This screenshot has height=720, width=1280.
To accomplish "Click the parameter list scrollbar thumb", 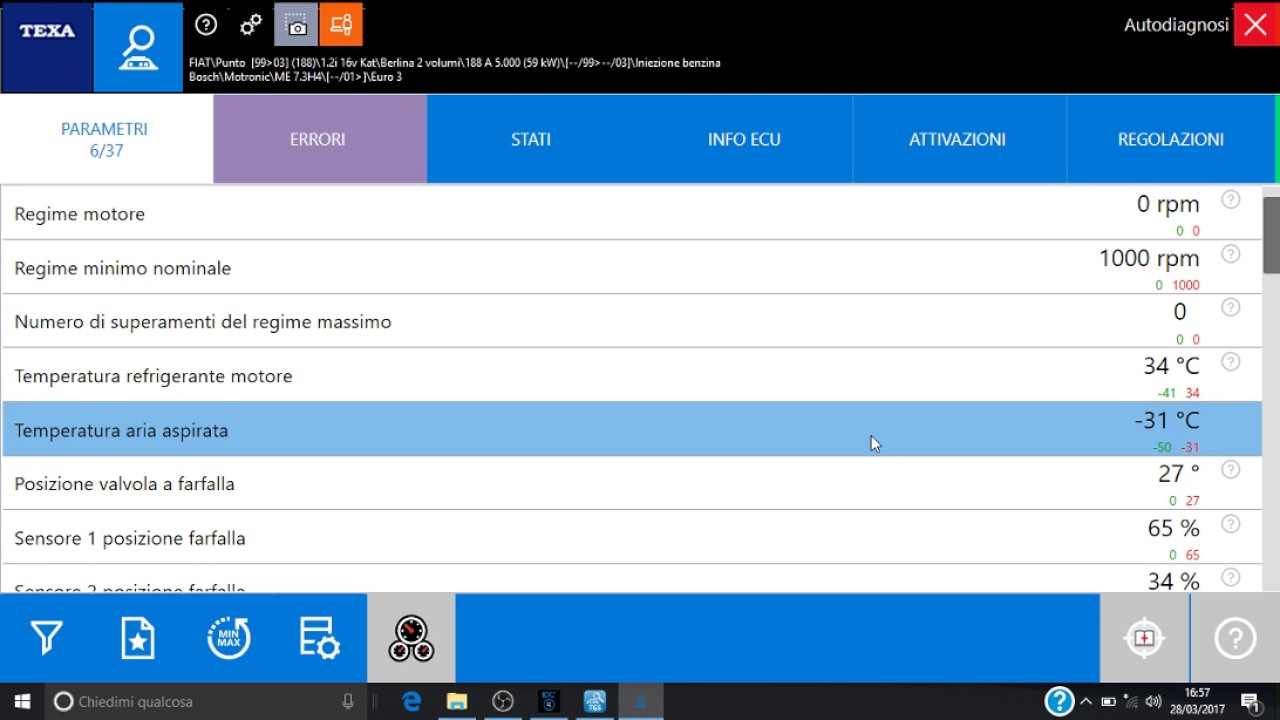I will coord(1271,235).
